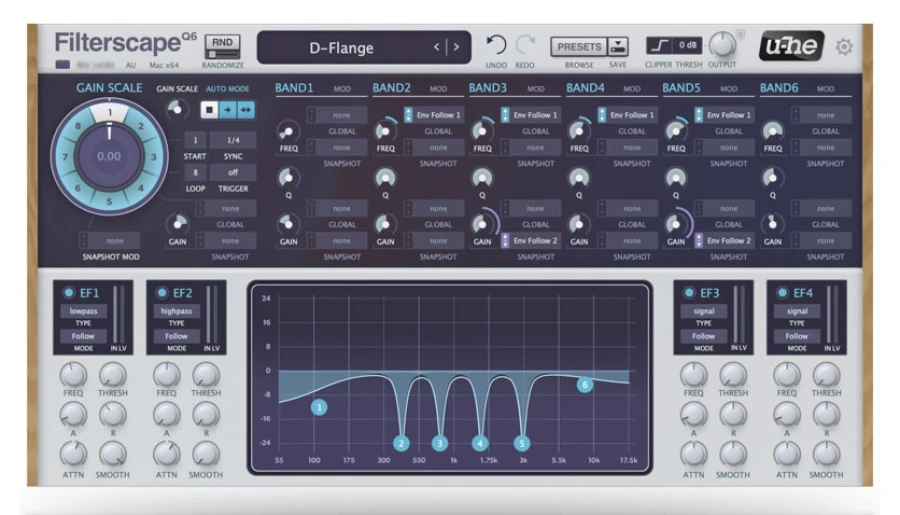This screenshot has width=900, height=515.
Task: Click the Gain Scale 0.00 center dial
Action: tap(109, 156)
